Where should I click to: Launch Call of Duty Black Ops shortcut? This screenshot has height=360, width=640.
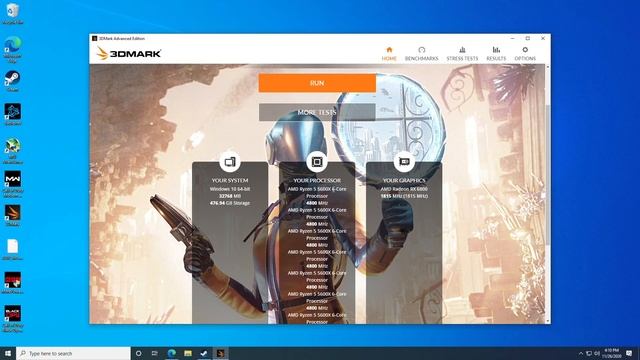coord(13,318)
